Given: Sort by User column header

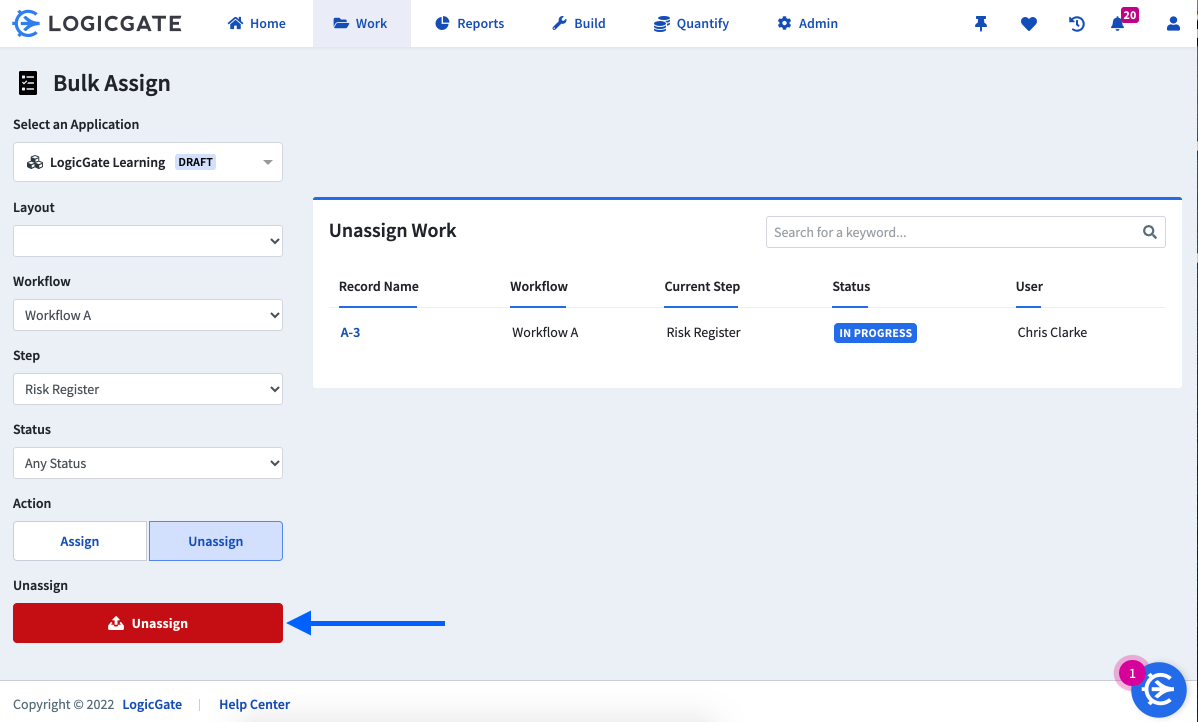Looking at the screenshot, I should (1029, 287).
